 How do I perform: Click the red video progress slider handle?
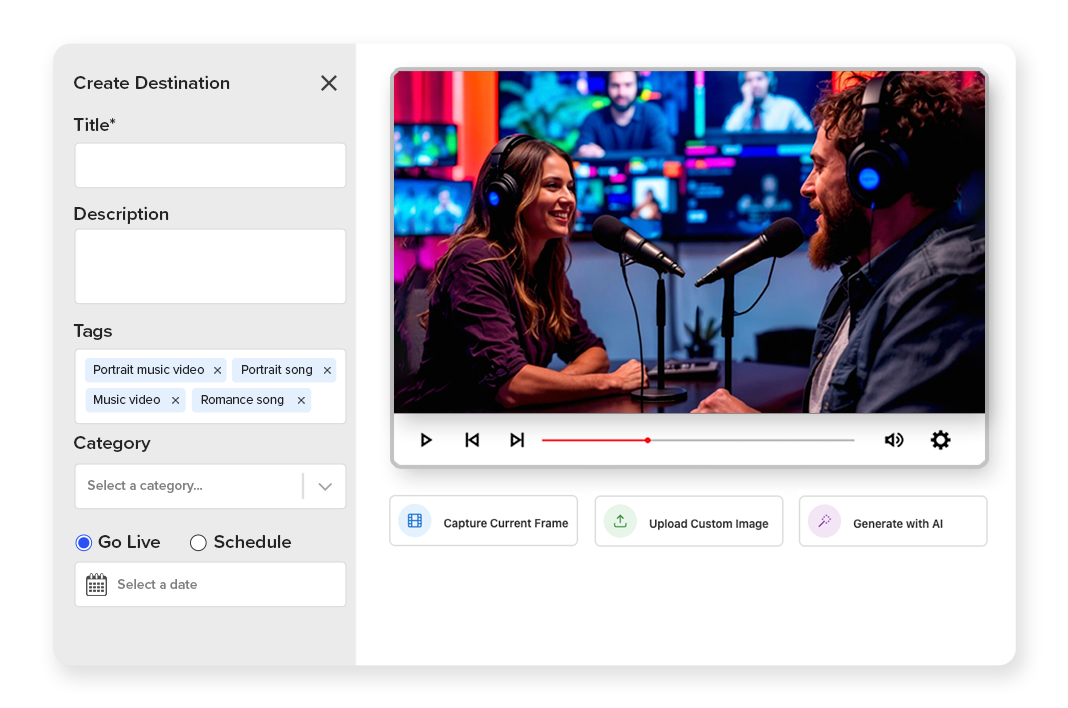point(648,440)
